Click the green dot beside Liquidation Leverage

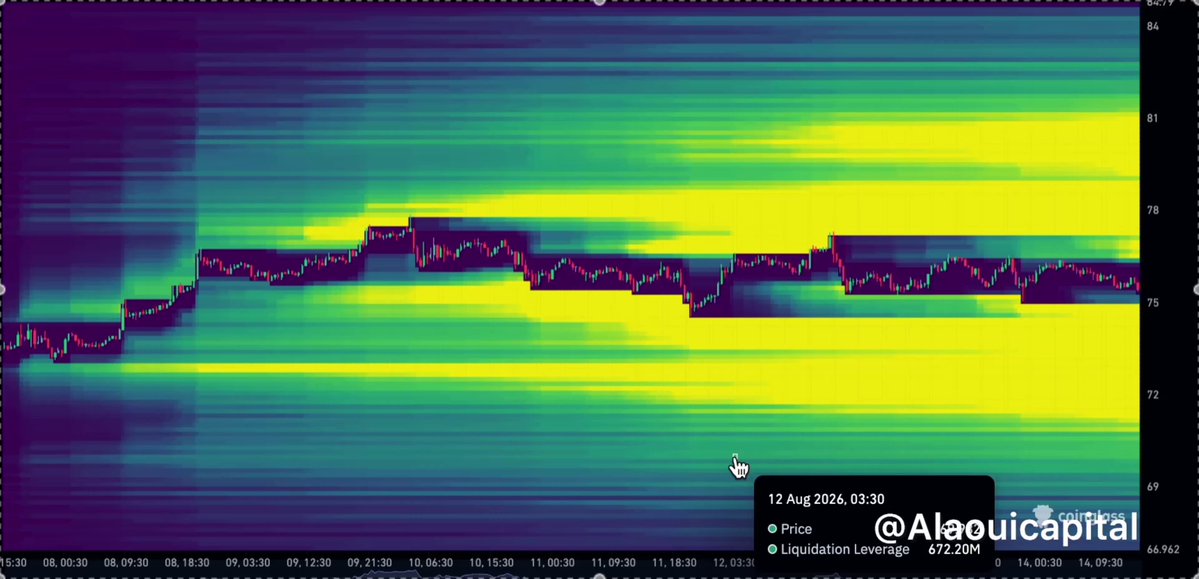point(772,549)
